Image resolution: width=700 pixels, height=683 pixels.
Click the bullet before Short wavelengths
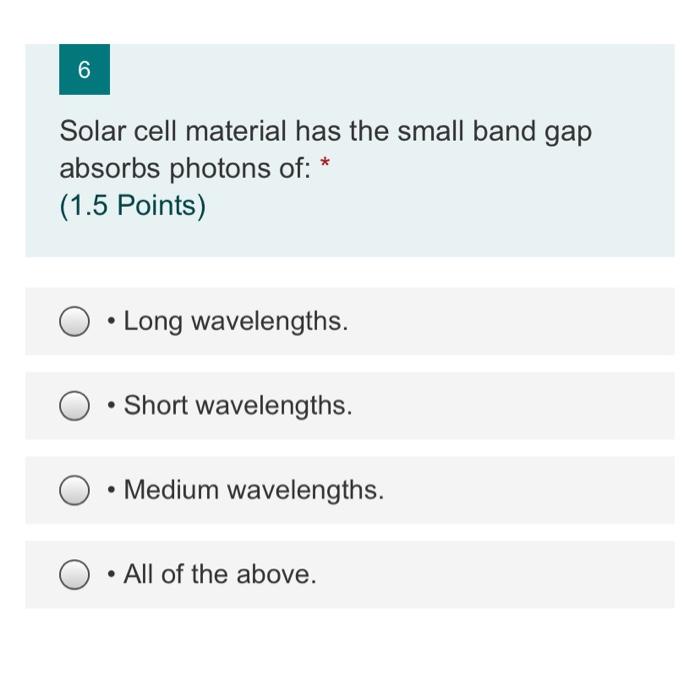click(x=111, y=406)
